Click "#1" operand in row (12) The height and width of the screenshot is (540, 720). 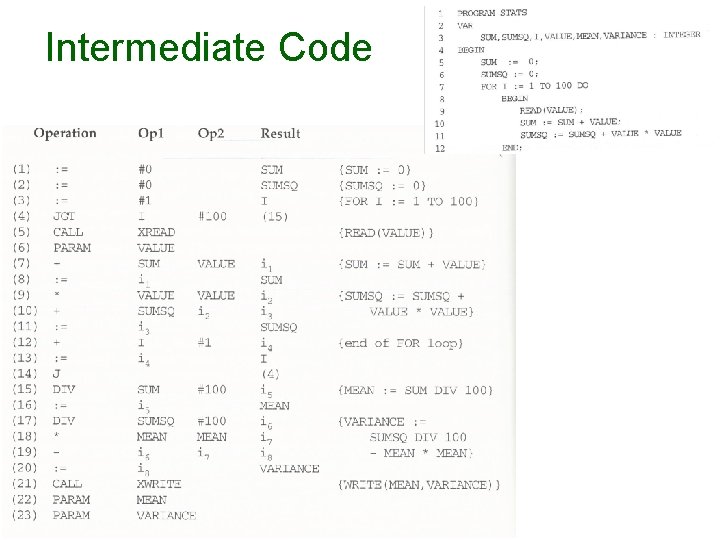[x=204, y=343]
